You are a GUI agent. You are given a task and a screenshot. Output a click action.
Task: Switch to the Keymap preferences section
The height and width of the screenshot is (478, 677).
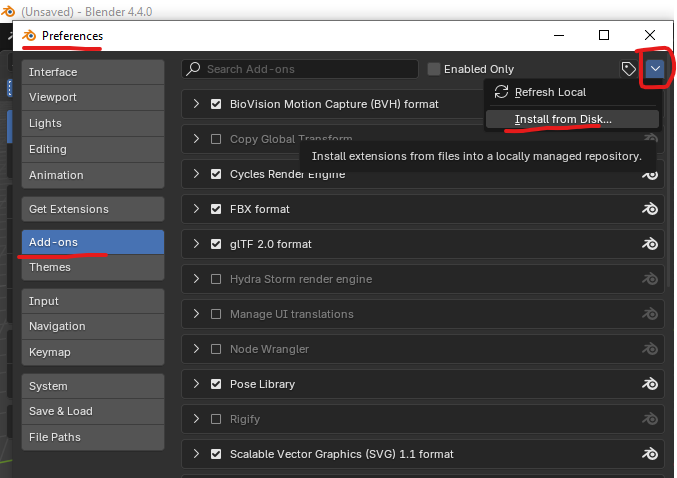(92, 352)
